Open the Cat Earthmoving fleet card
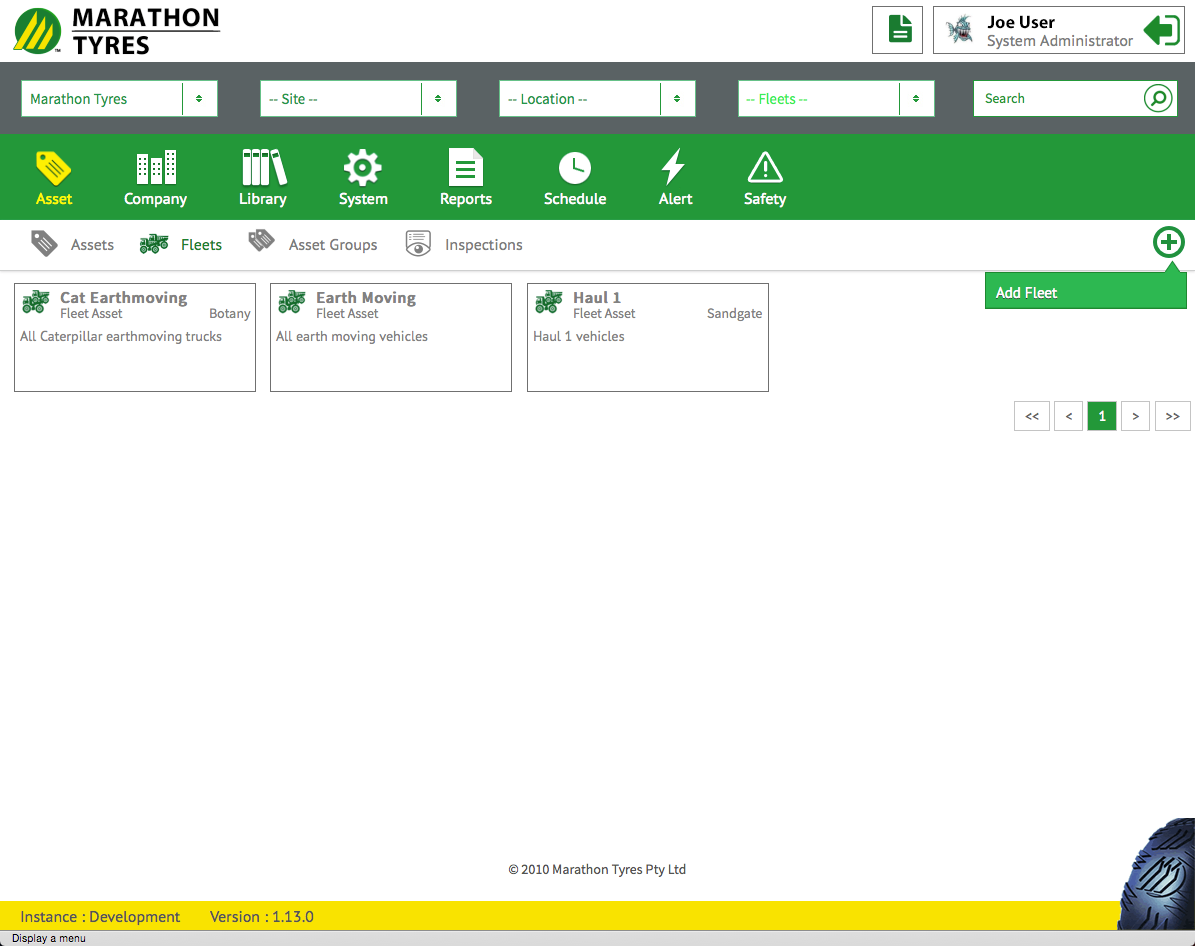Screen dimensions: 1195x946 point(135,337)
